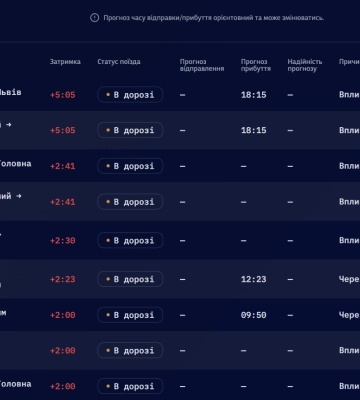Select +2:00 delay in the 'Головна' row
The width and height of the screenshot is (360, 400).
point(63,386)
